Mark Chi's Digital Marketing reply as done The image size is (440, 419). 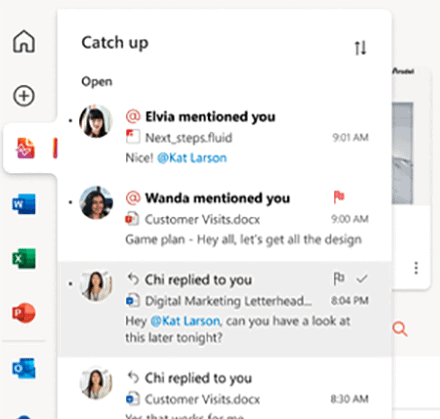(362, 278)
